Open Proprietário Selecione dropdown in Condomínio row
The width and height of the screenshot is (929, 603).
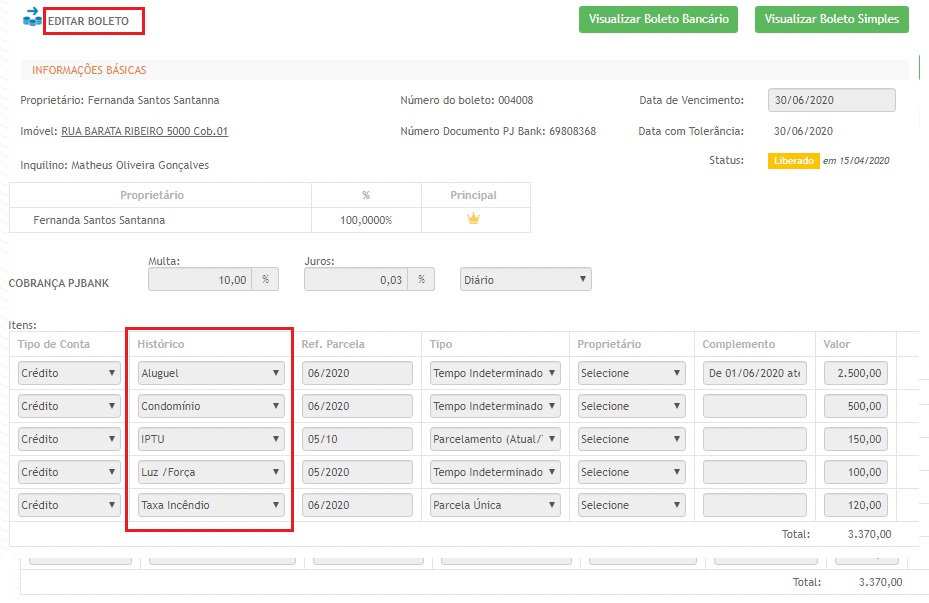pos(631,406)
